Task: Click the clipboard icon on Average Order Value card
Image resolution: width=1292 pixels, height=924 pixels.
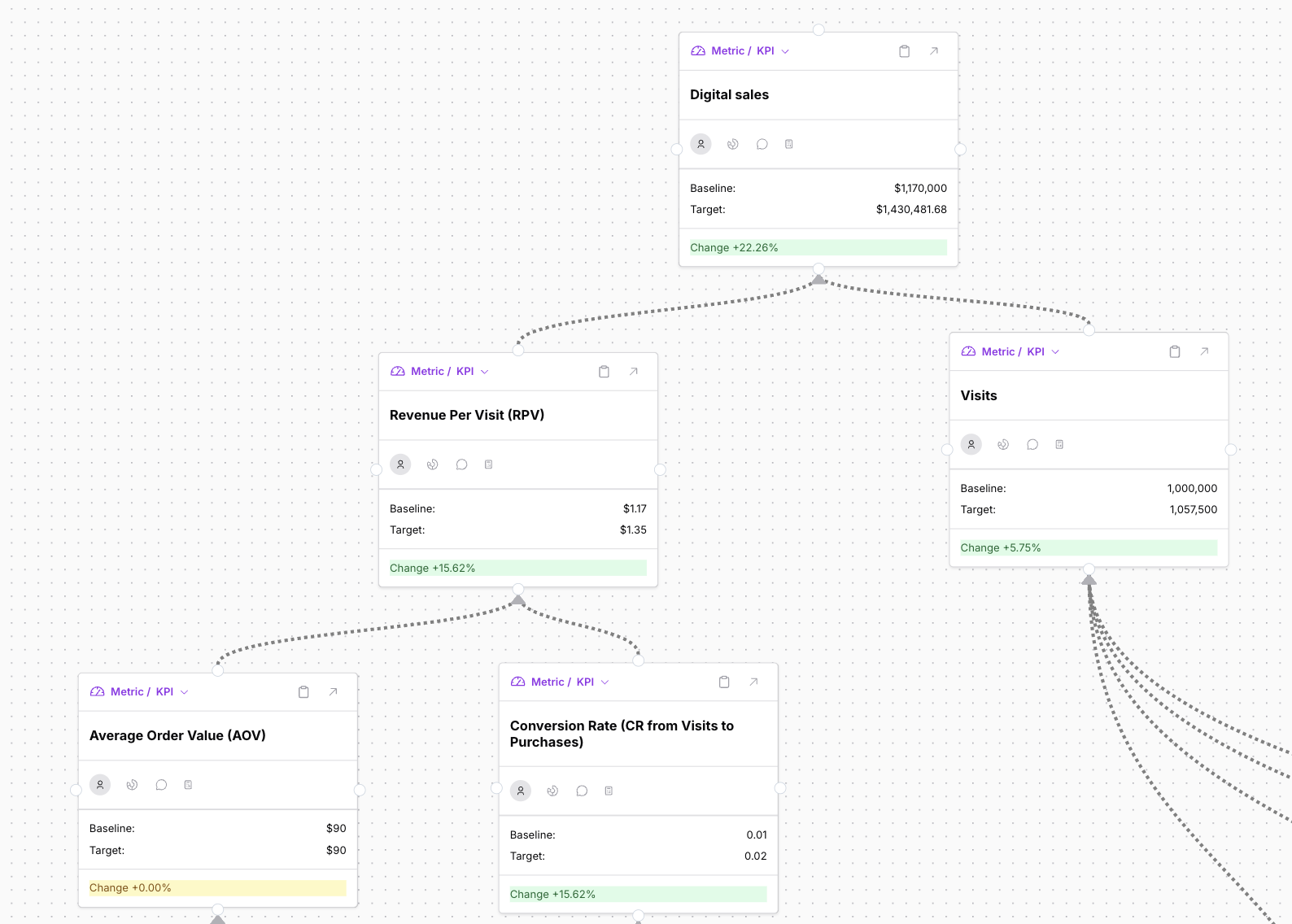Action: [x=303, y=692]
